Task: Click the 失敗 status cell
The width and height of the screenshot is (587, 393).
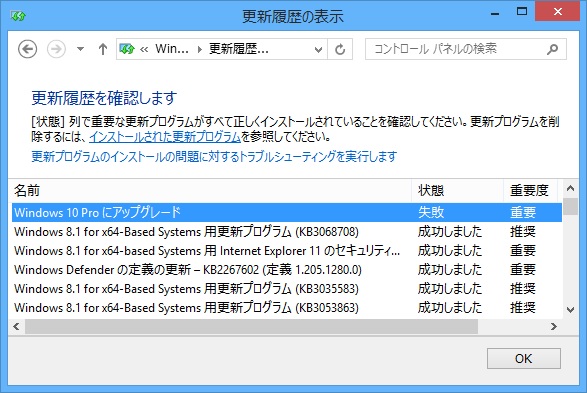Action: pos(431,213)
